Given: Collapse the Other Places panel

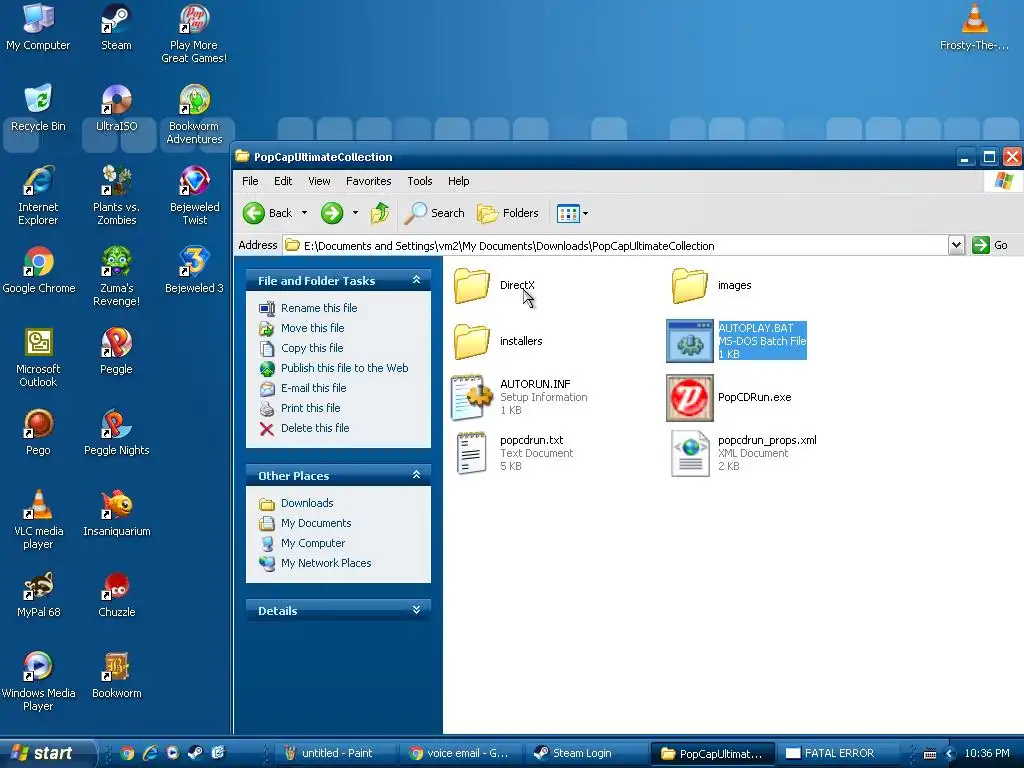Looking at the screenshot, I should (416, 475).
